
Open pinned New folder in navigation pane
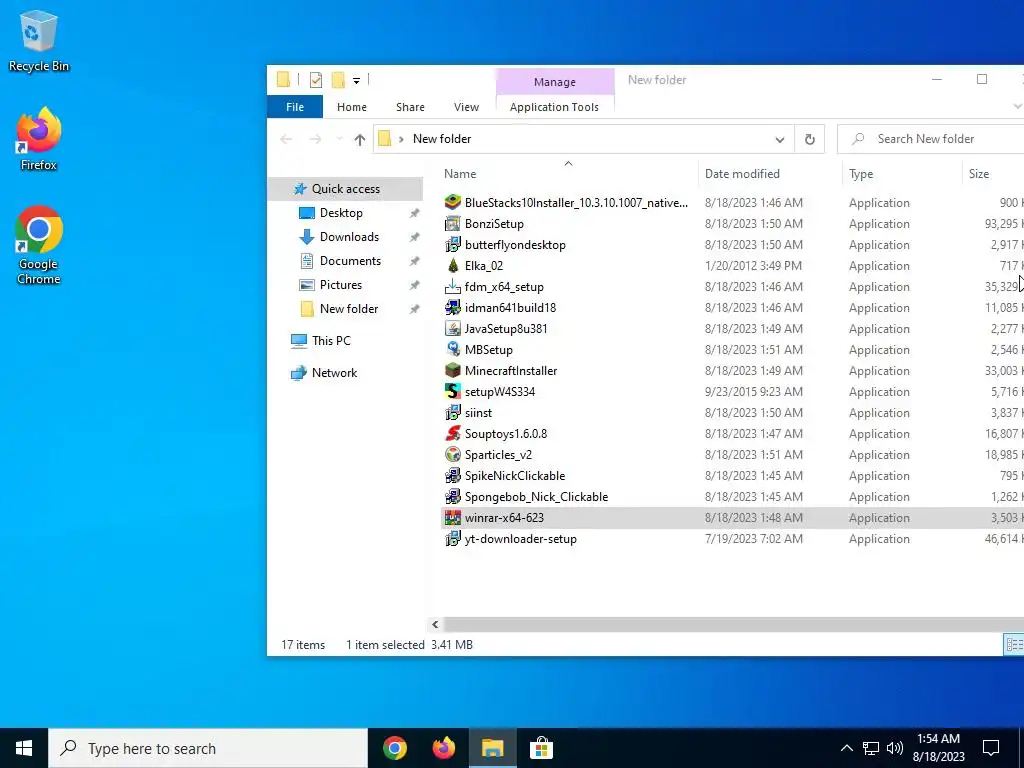click(x=349, y=309)
